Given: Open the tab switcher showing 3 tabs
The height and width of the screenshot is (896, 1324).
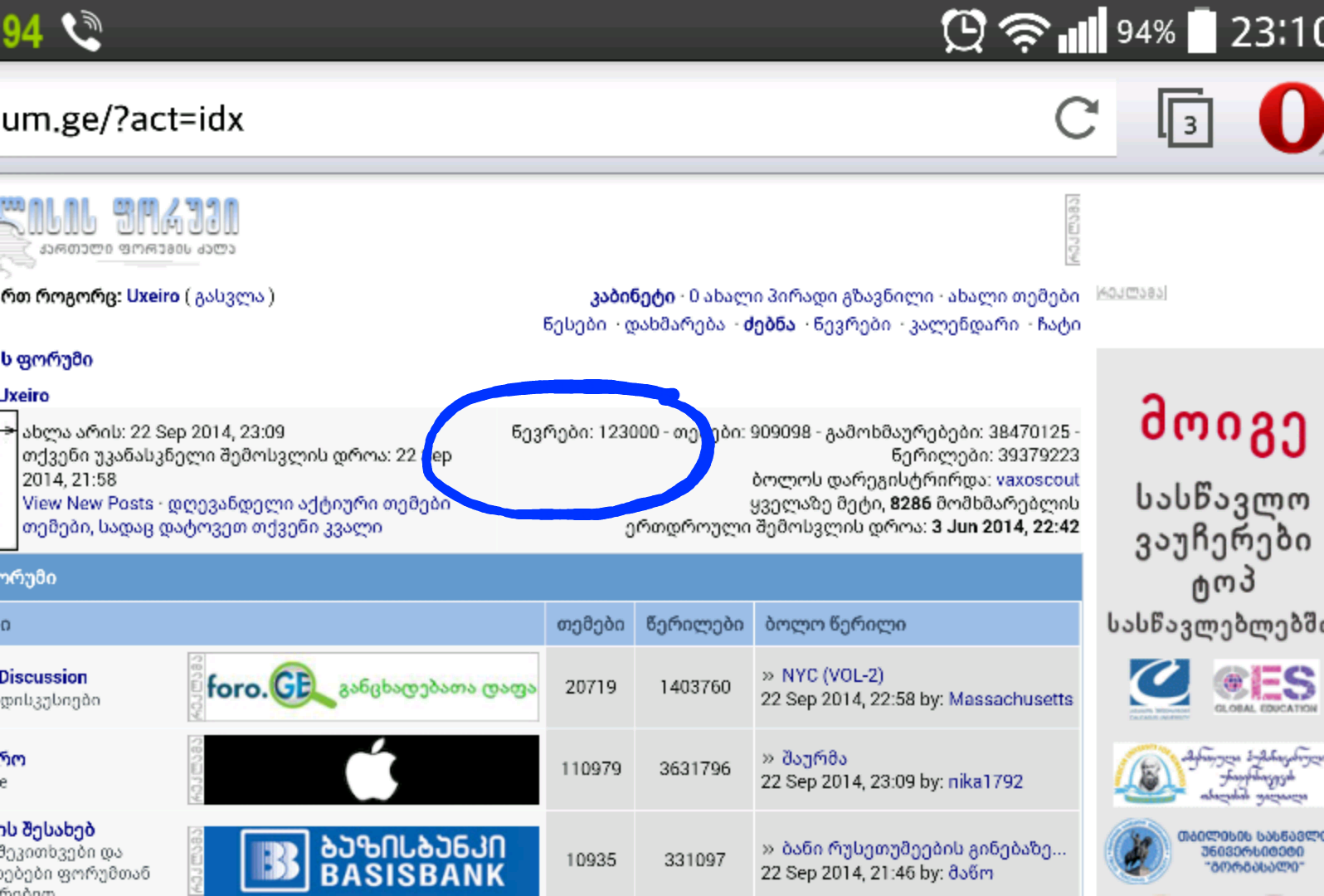Looking at the screenshot, I should coord(1185,117).
